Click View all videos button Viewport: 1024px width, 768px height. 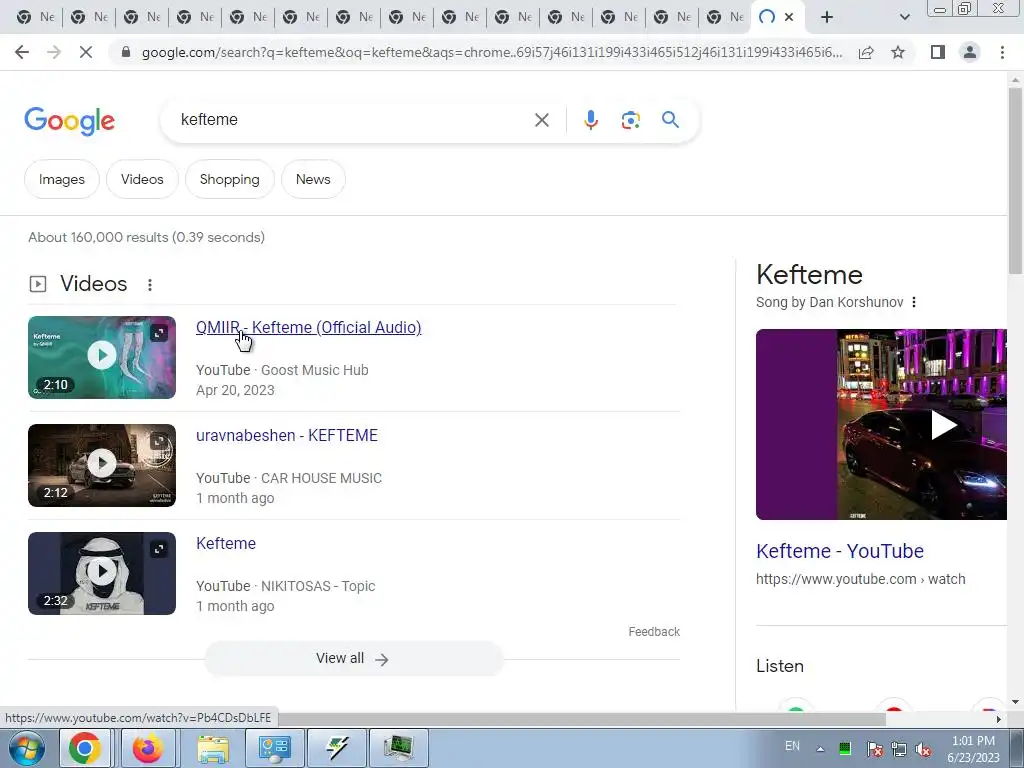click(x=353, y=658)
